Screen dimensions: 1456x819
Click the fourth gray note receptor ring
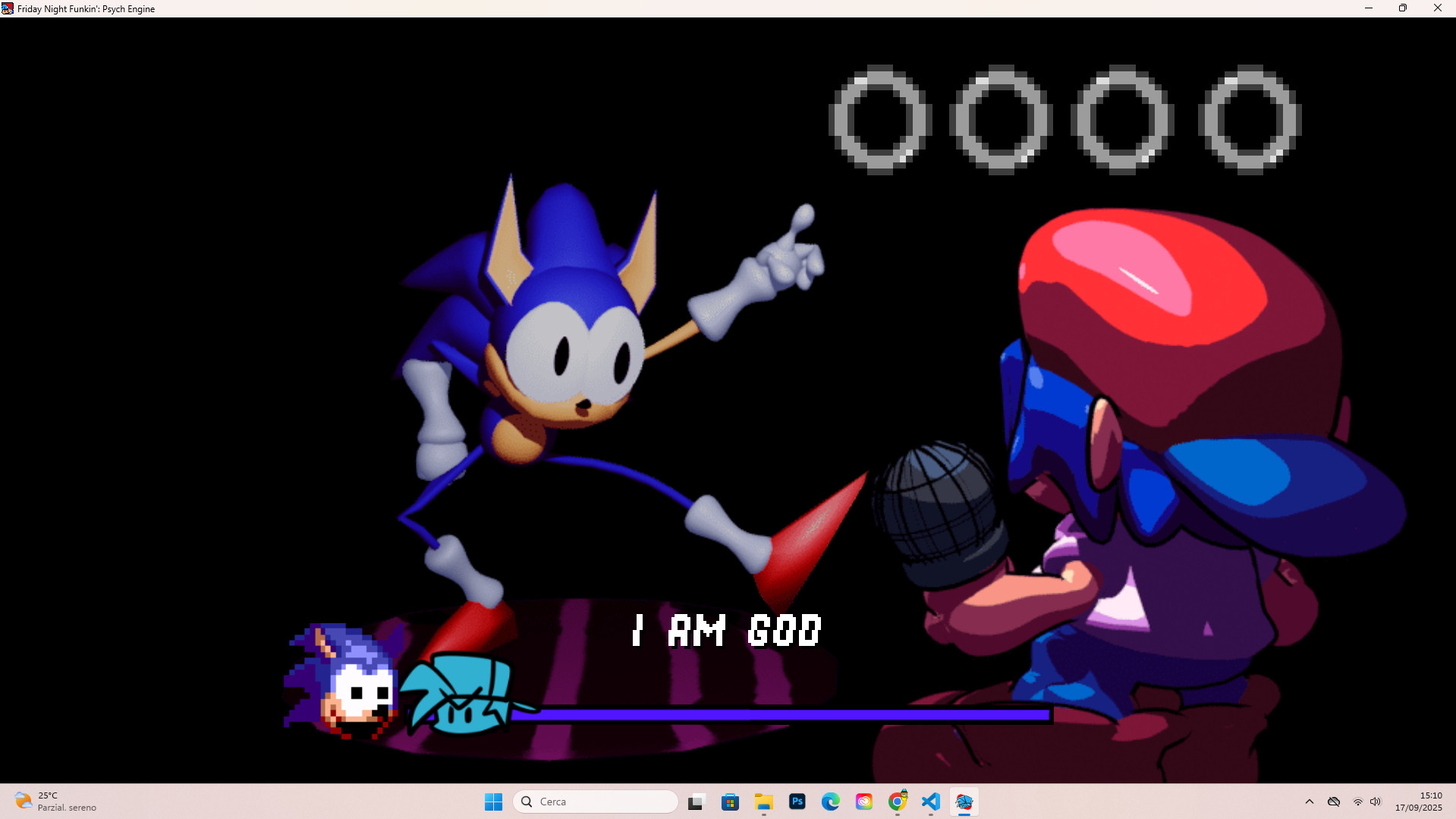coord(1250,119)
